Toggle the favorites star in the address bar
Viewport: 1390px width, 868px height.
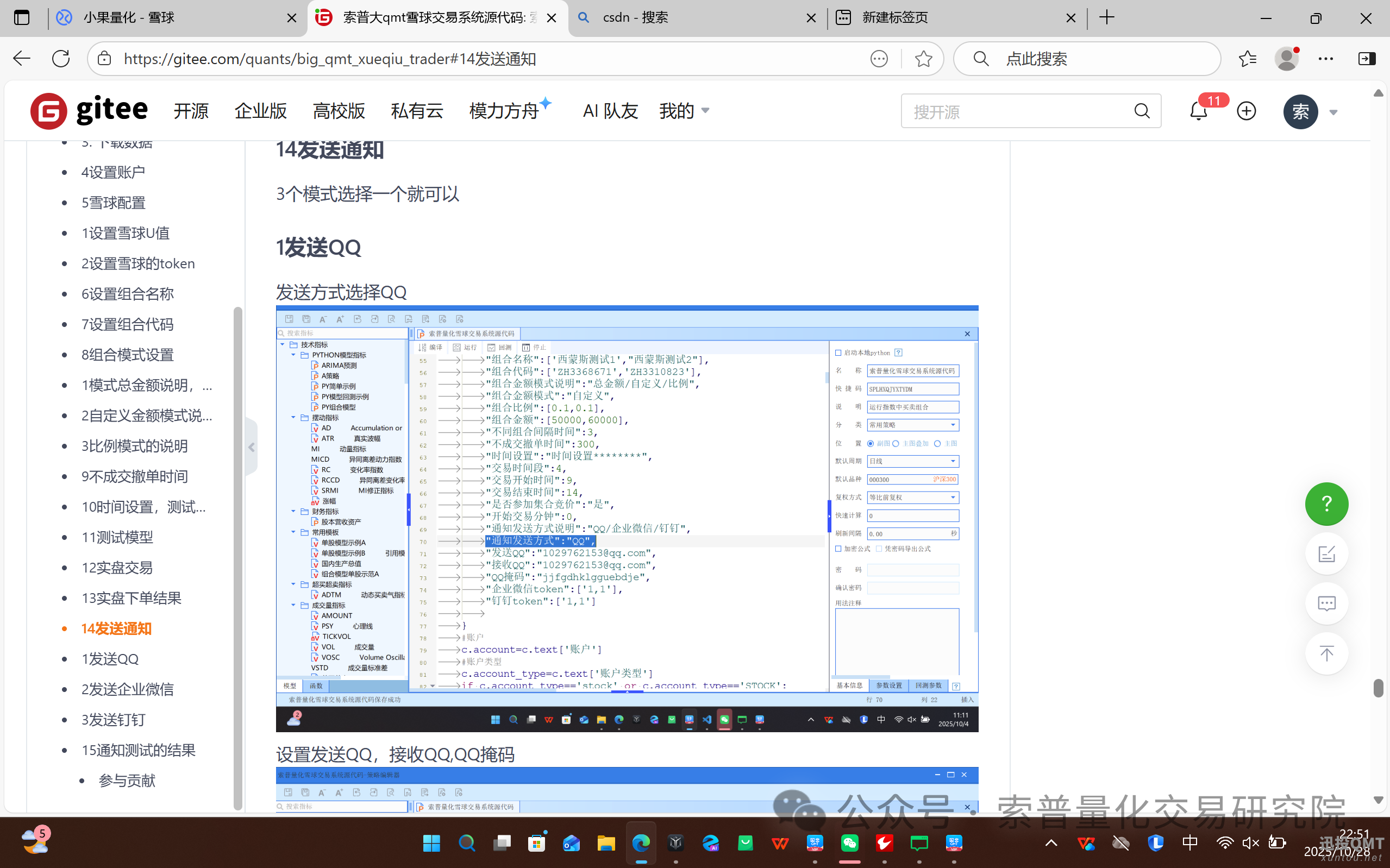923,58
